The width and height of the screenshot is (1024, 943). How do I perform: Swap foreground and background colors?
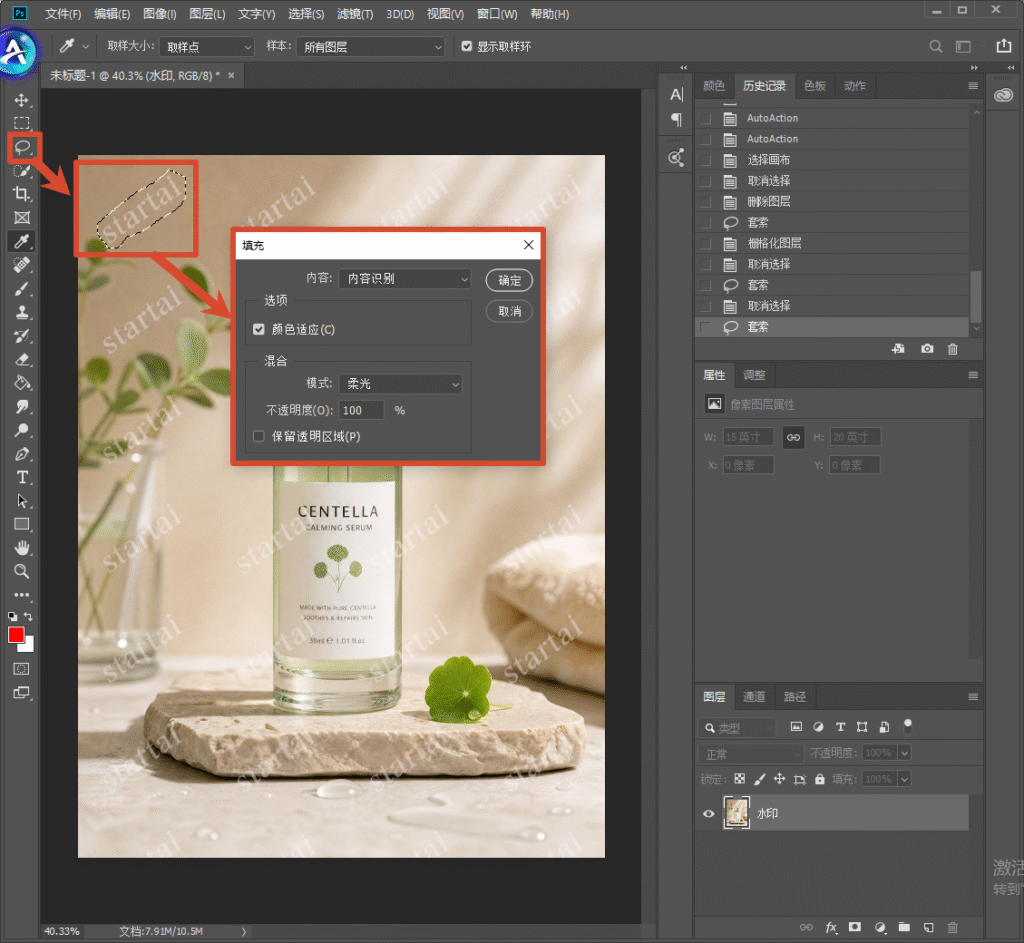(29, 616)
